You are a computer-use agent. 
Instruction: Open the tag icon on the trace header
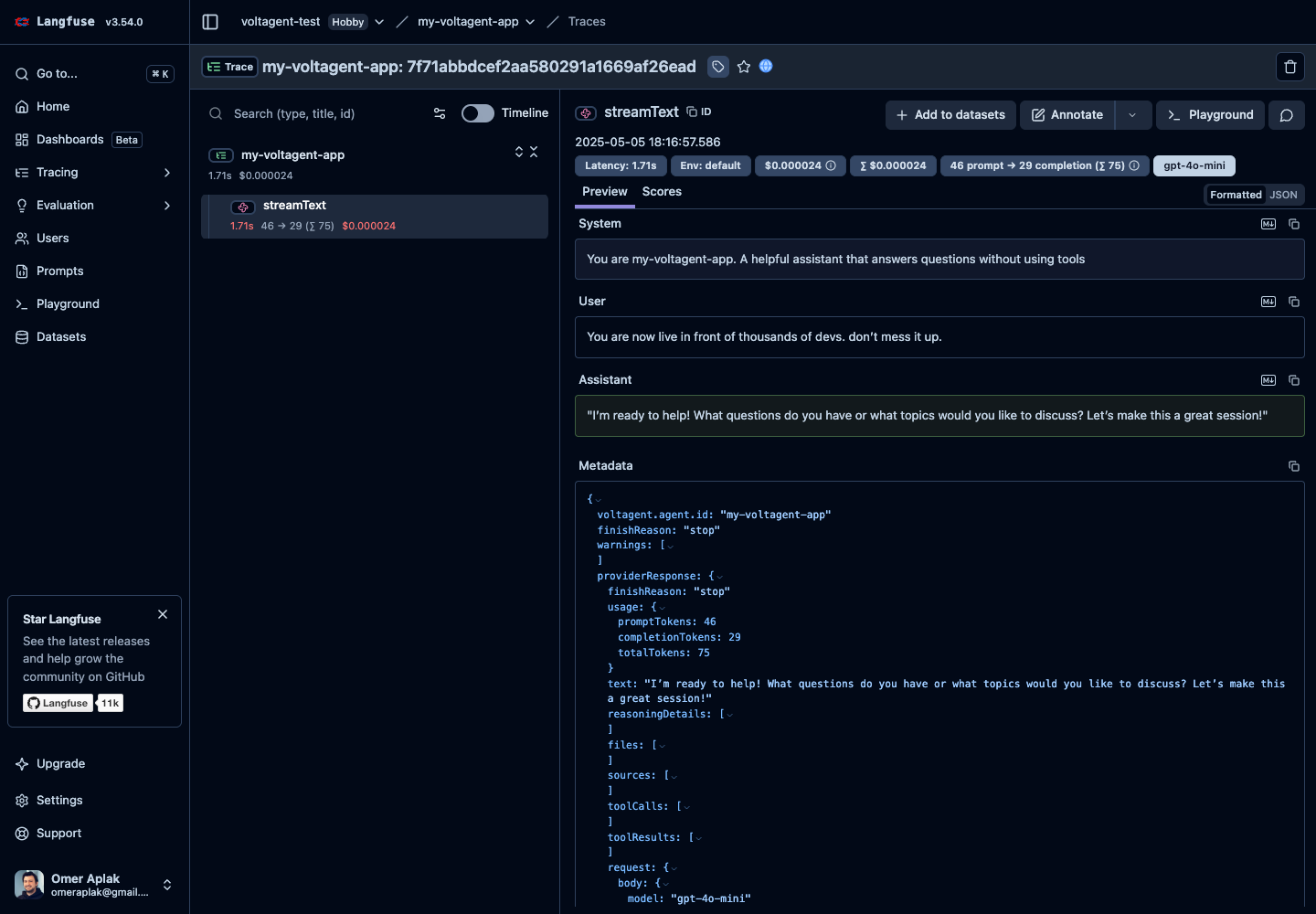pos(717,67)
